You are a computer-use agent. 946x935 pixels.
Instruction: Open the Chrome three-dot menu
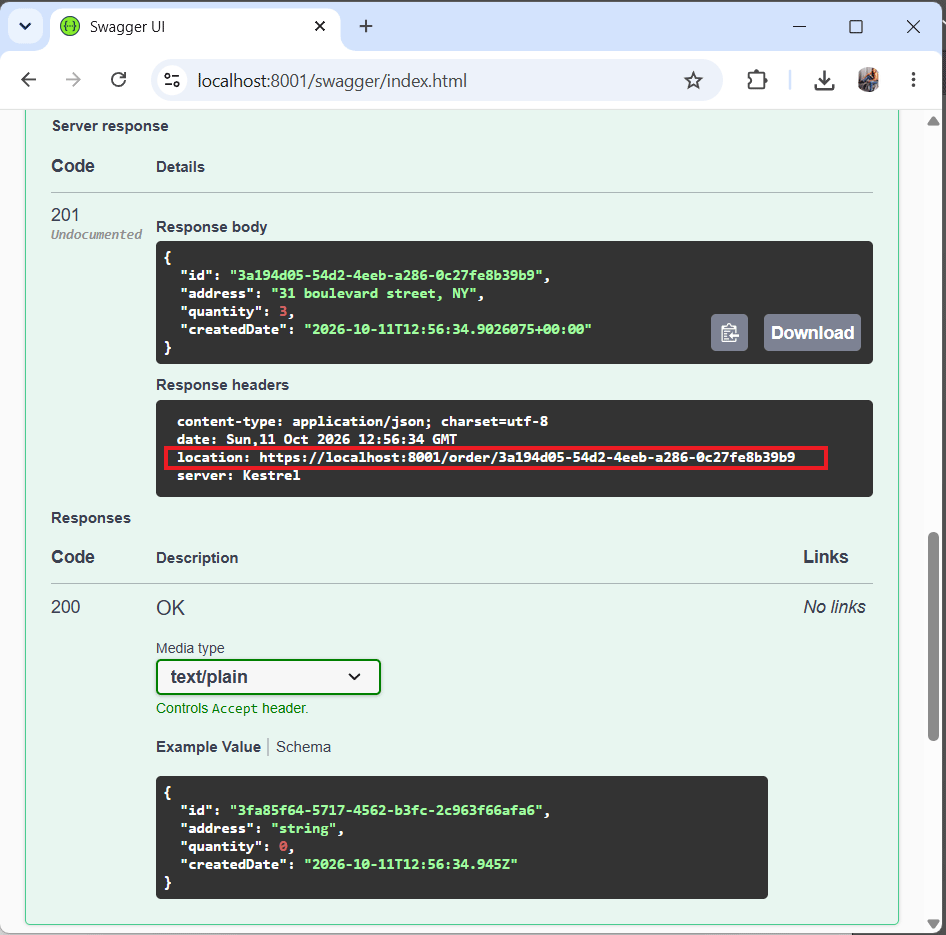pos(913,80)
